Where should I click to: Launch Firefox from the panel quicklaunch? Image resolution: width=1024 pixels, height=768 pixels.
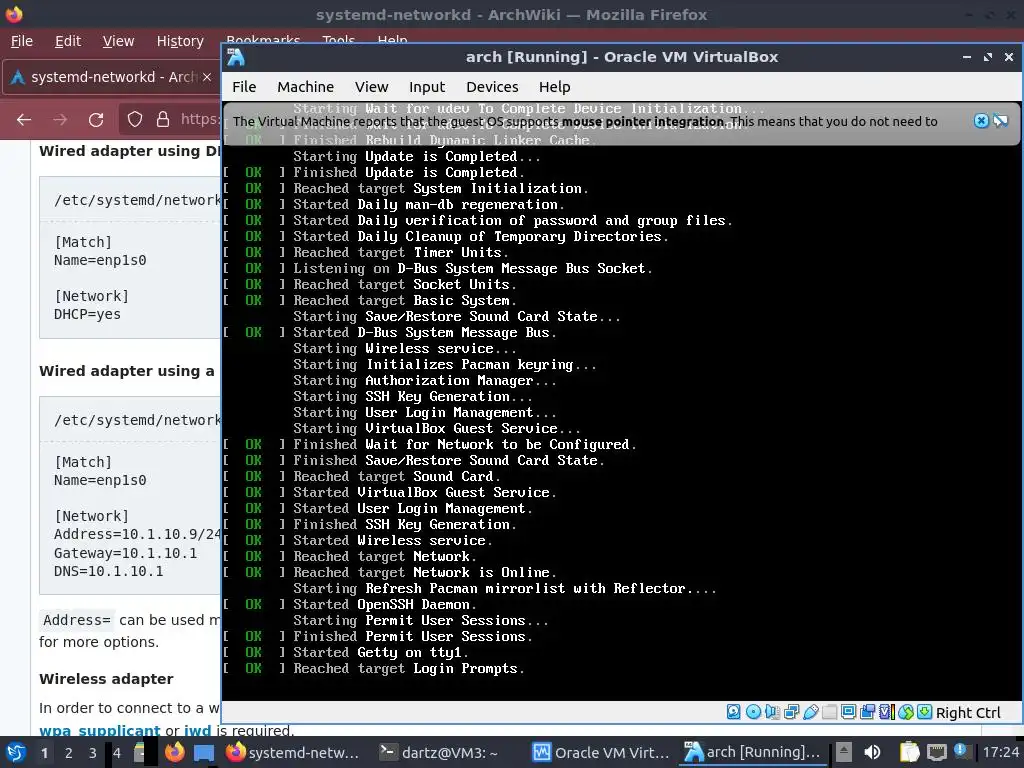pos(174,752)
